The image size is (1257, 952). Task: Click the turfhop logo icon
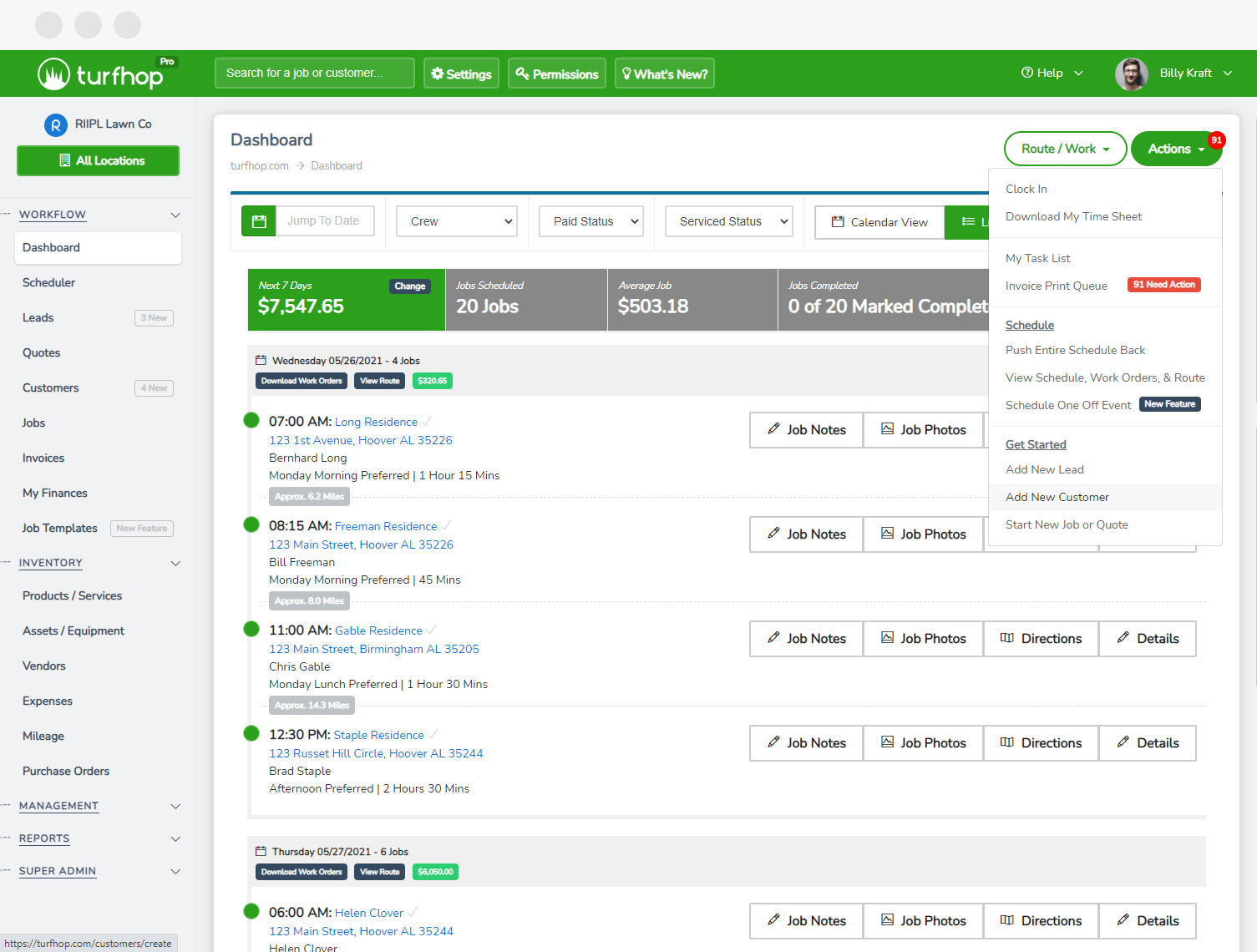[53, 74]
